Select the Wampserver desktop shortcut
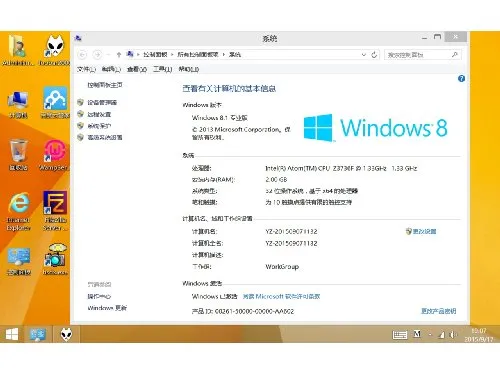The image size is (500, 375). coord(54,155)
